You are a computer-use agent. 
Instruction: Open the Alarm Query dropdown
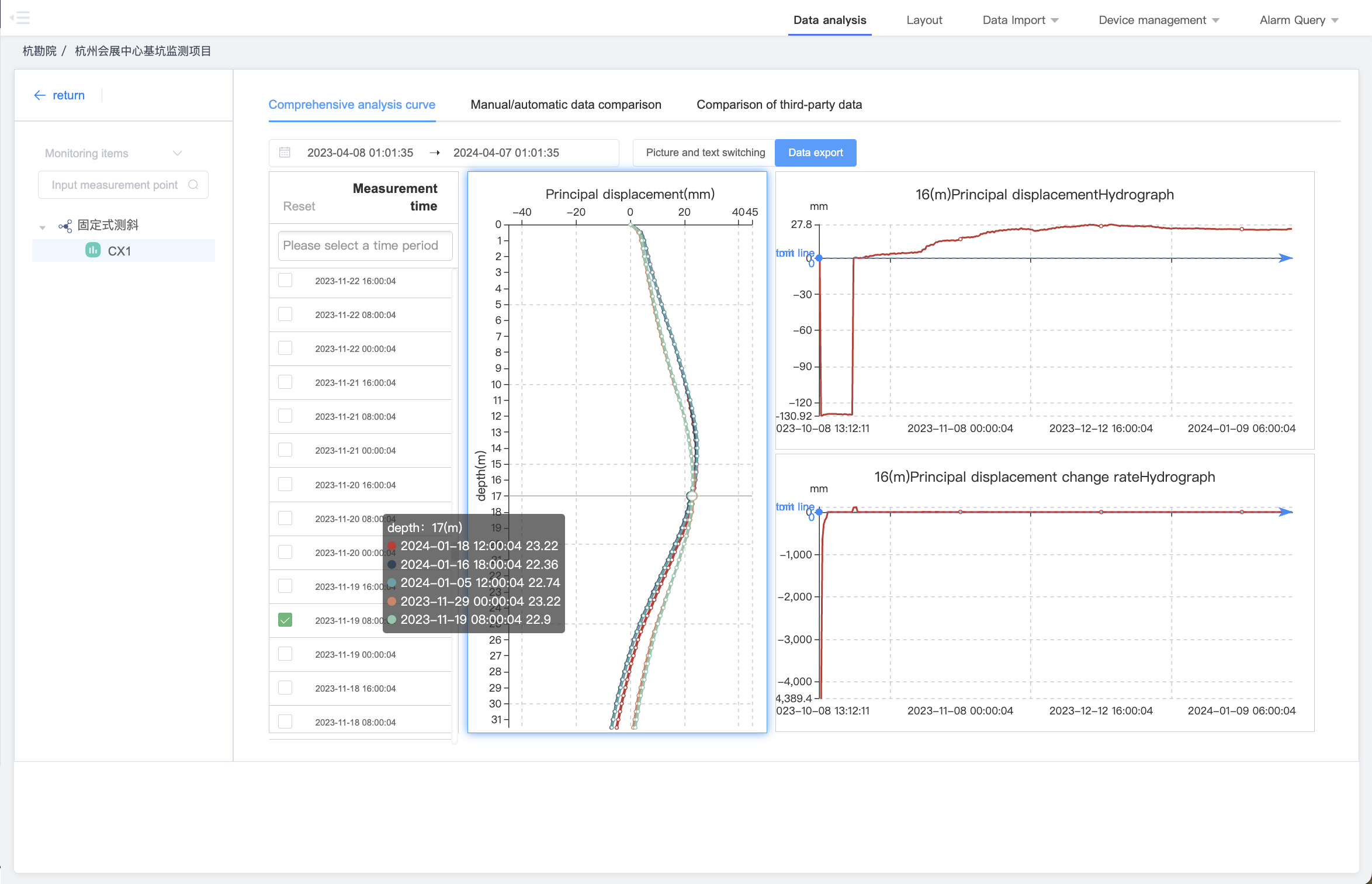(1299, 20)
